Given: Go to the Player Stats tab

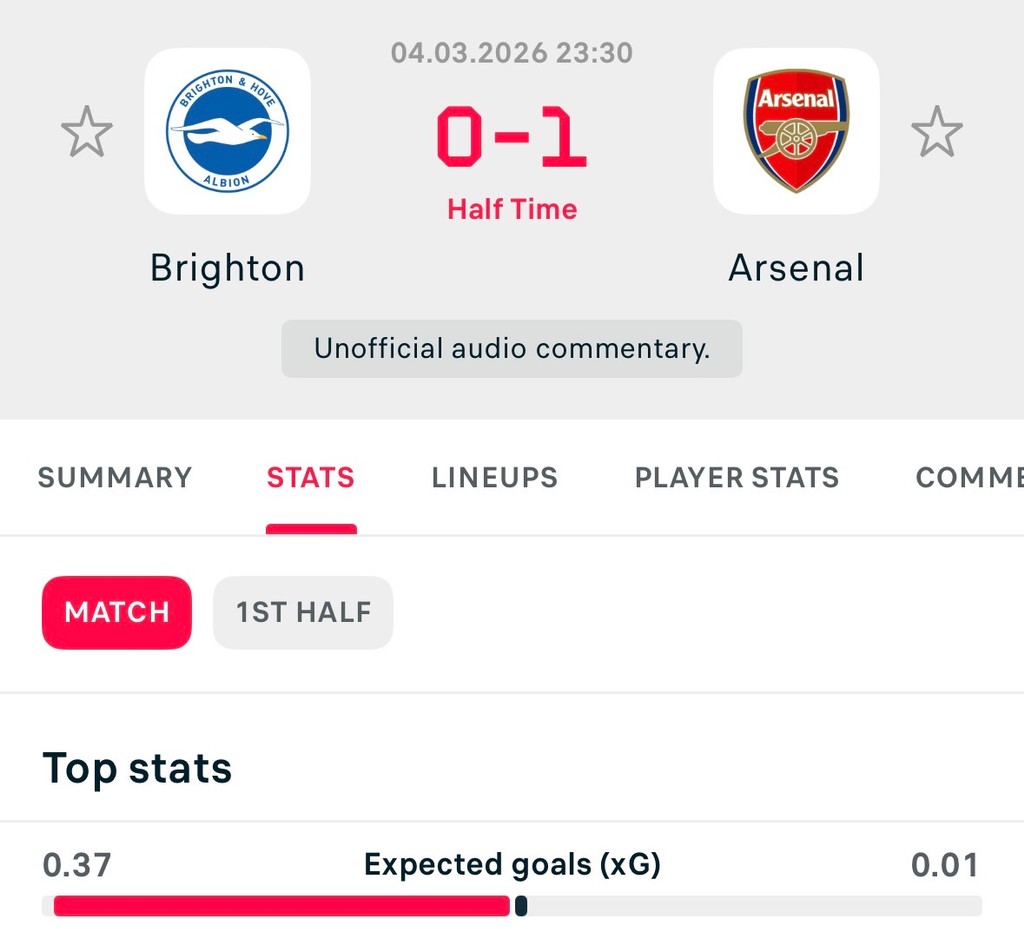Looking at the screenshot, I should (737, 478).
